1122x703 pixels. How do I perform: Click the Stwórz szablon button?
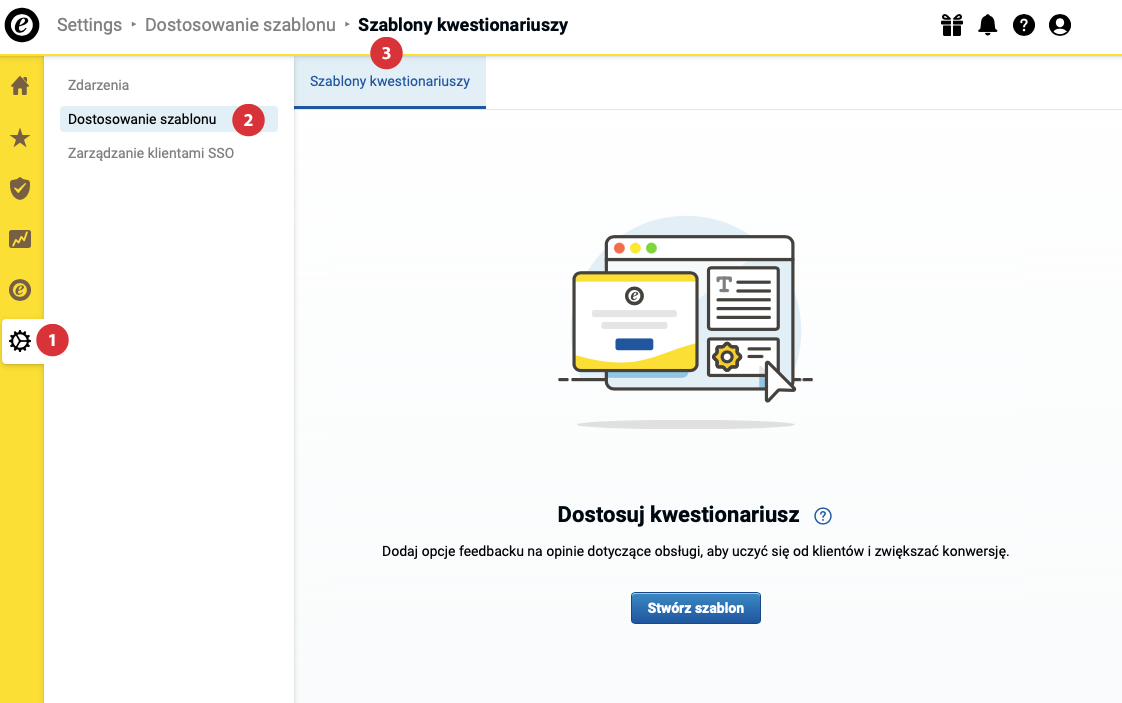pos(696,608)
